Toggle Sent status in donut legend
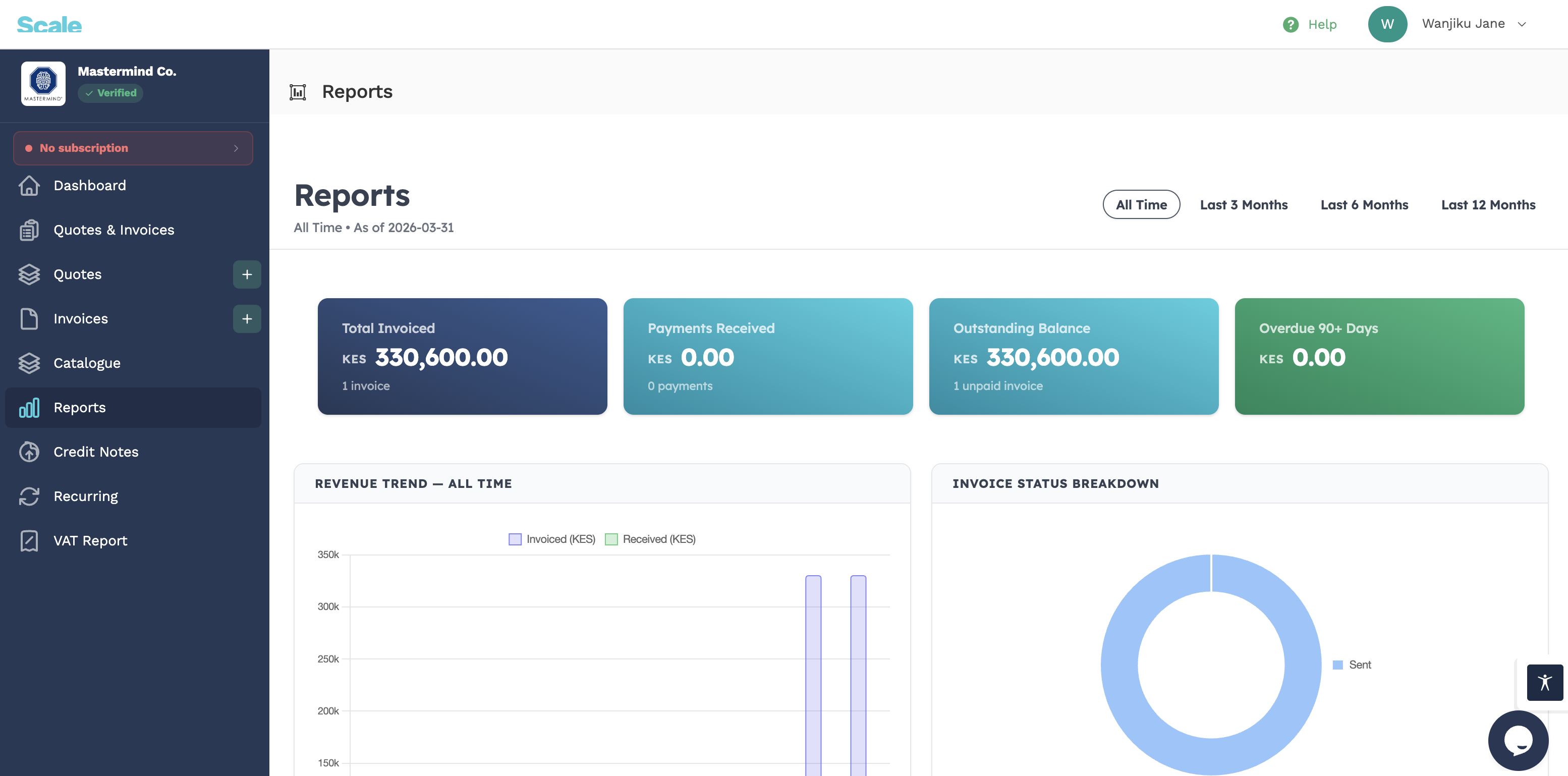Viewport: 1568px width, 776px height. click(x=1352, y=664)
